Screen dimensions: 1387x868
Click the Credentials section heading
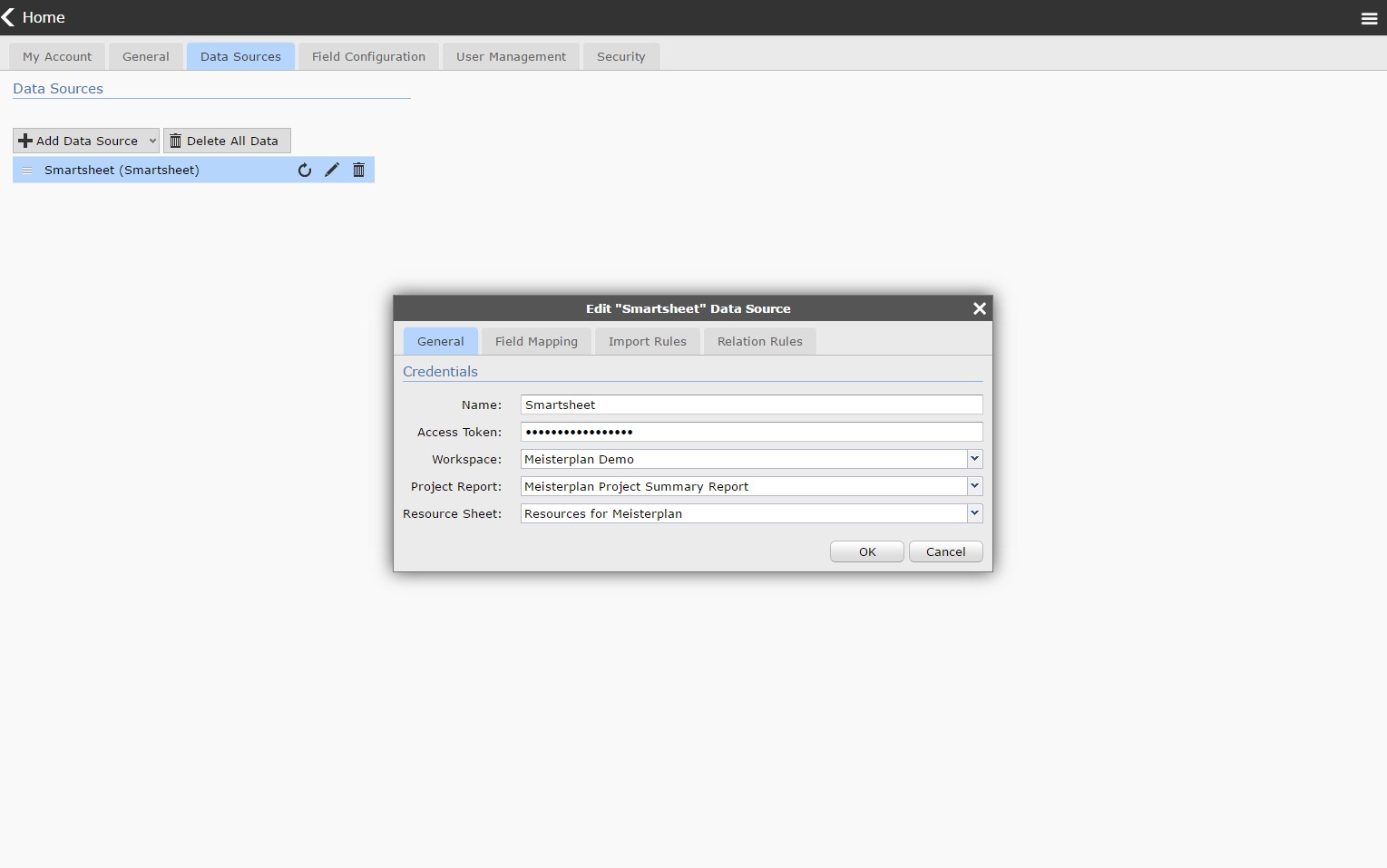click(x=440, y=372)
